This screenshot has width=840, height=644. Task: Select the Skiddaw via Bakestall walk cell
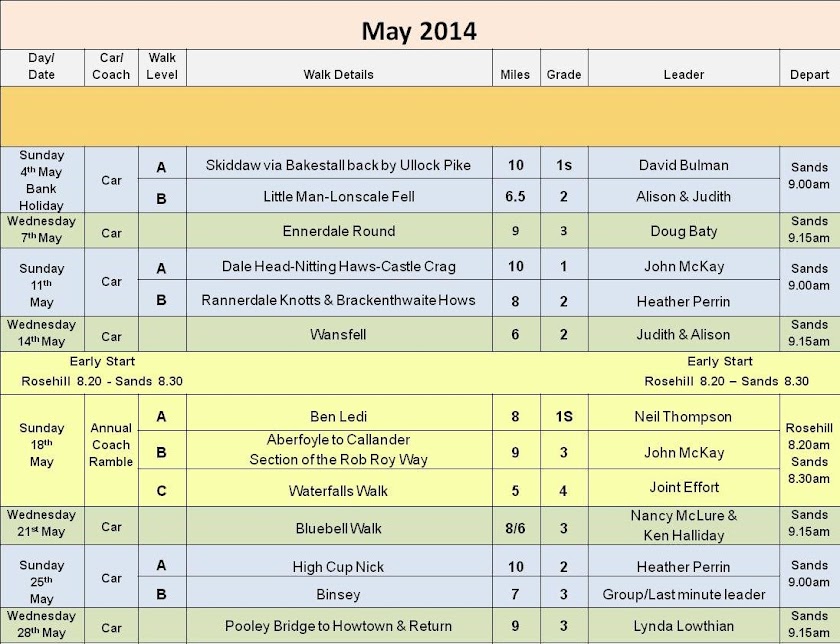(x=338, y=165)
